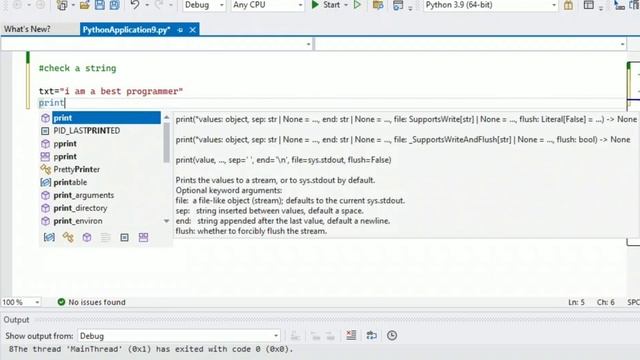This screenshot has height=360, width=640.
Task: Select the print_directory suggestion
Action: 80,208
